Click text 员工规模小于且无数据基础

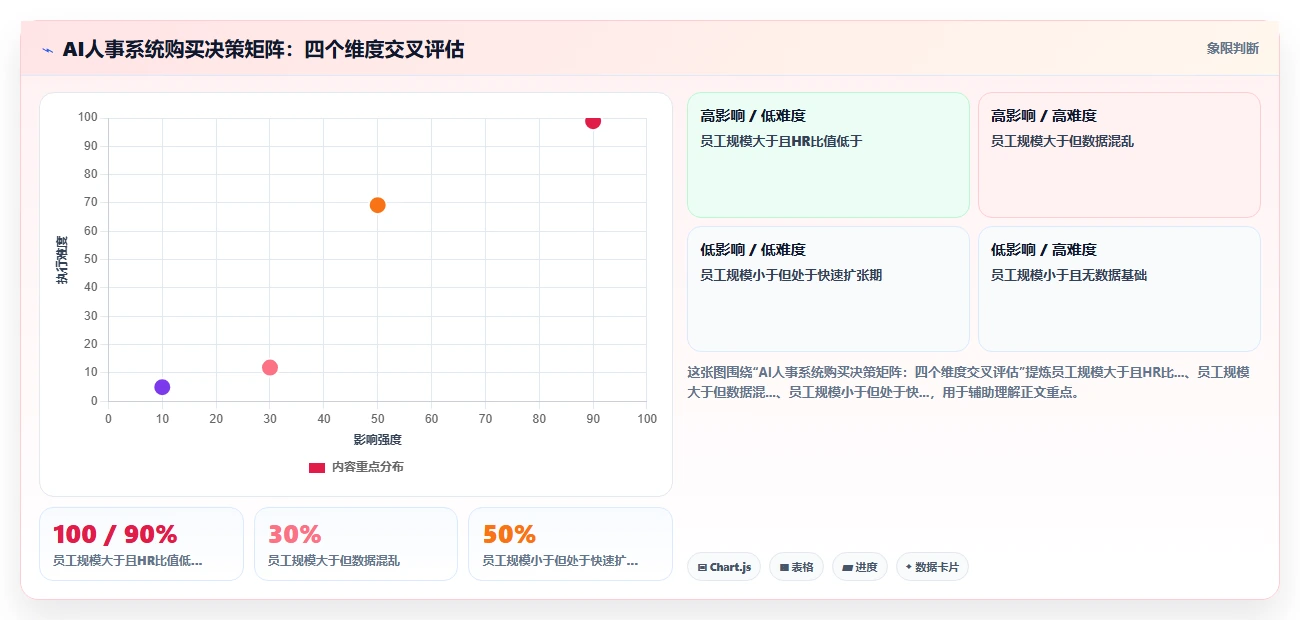click(x=1069, y=275)
